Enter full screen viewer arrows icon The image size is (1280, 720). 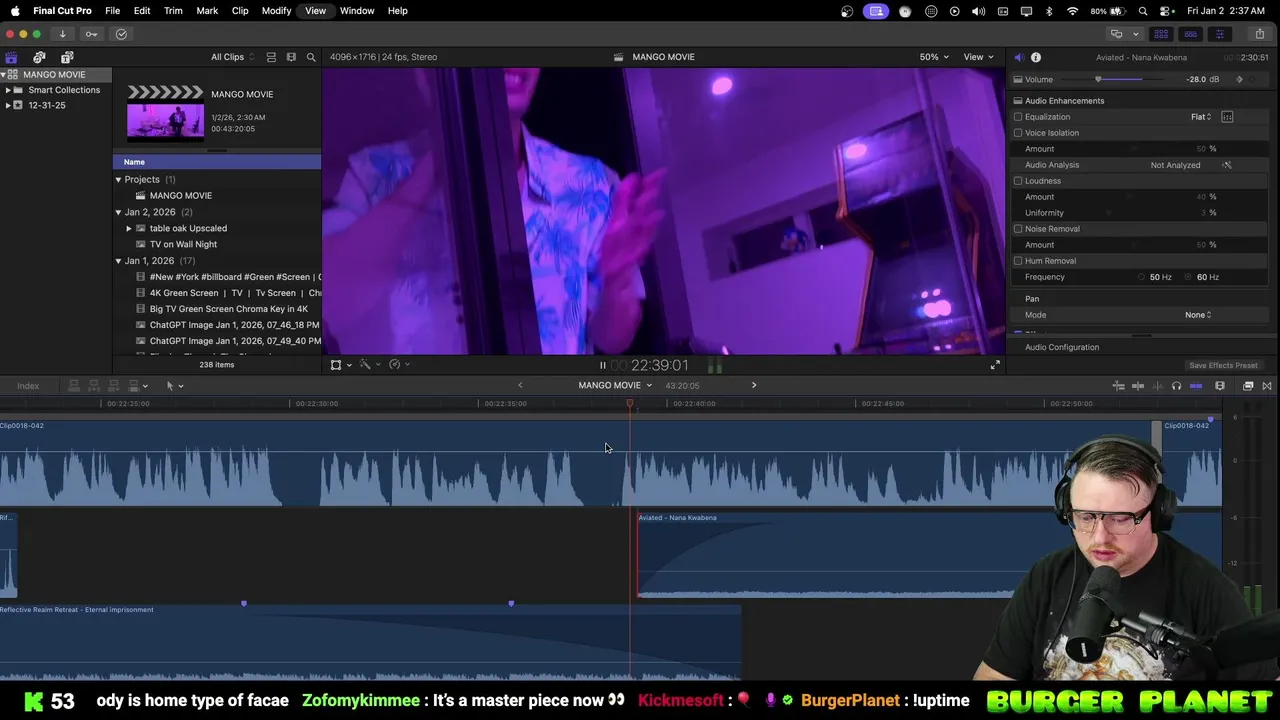[x=995, y=366]
